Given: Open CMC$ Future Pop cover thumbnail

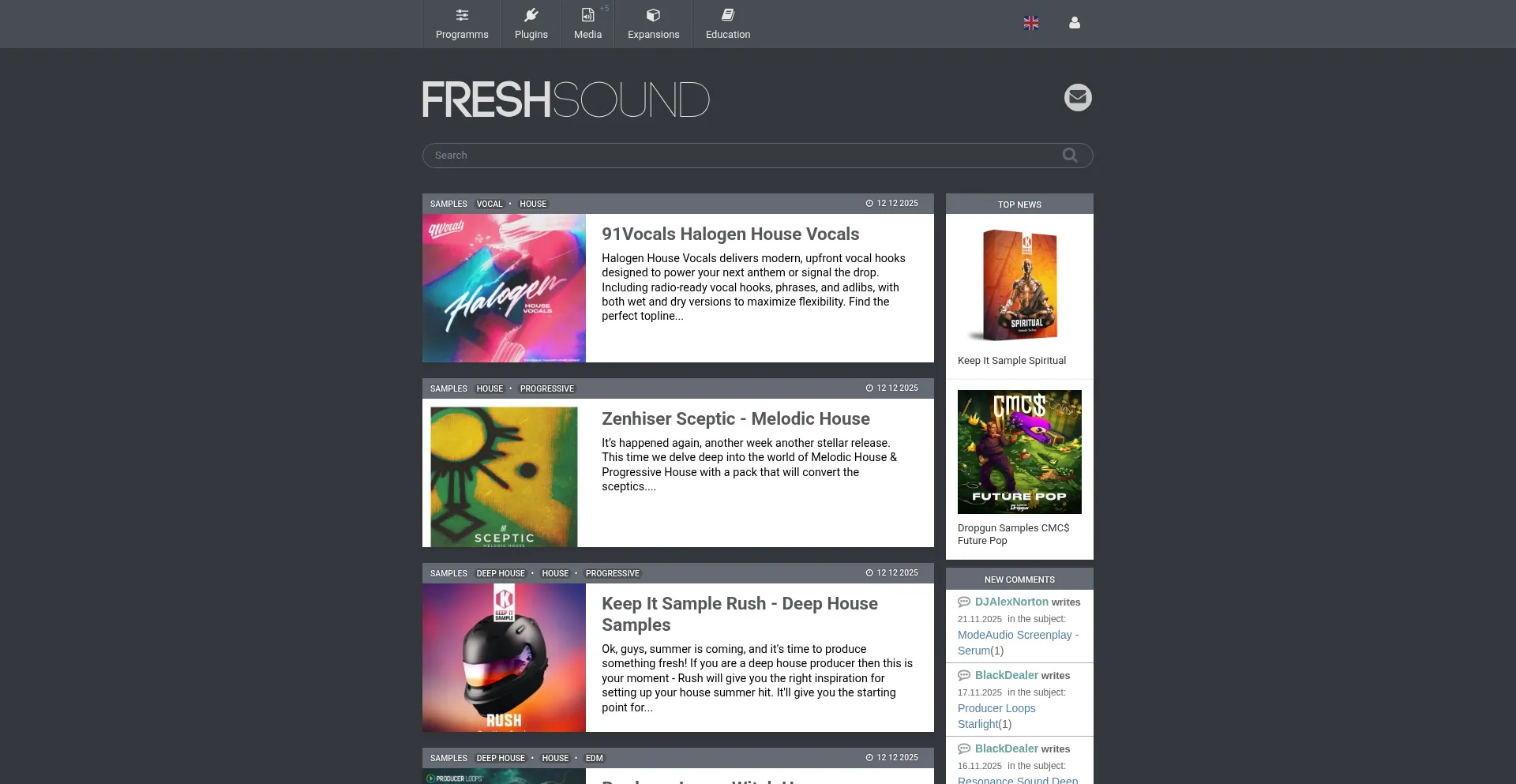Looking at the screenshot, I should click(1019, 452).
